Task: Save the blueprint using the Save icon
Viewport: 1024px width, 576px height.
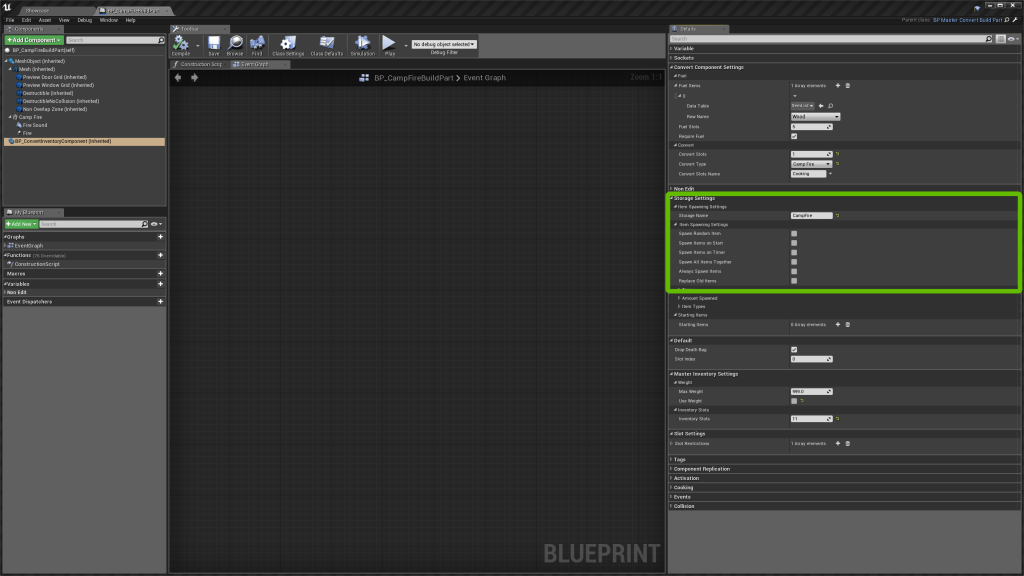Action: pyautogui.click(x=214, y=44)
